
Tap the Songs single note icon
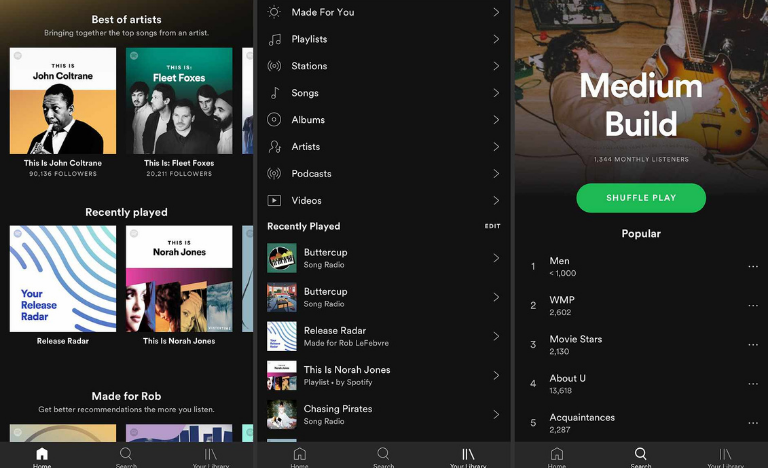pos(275,93)
